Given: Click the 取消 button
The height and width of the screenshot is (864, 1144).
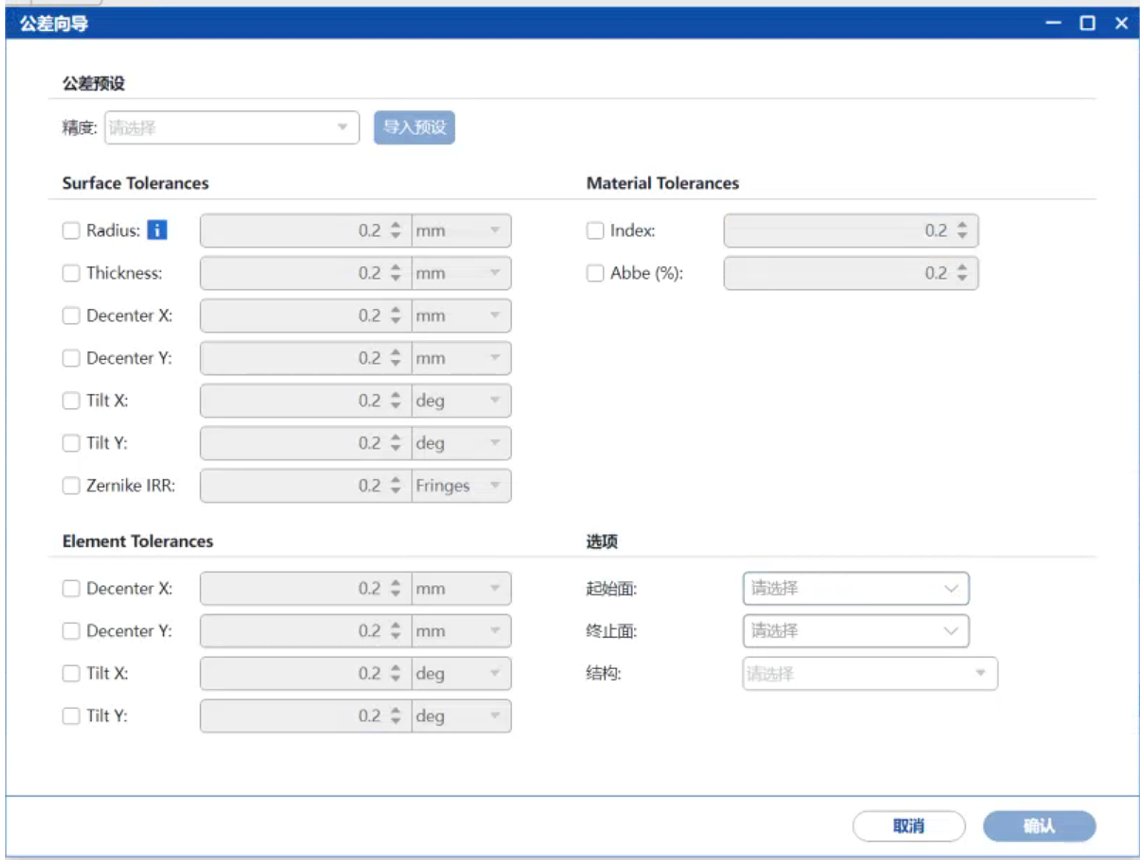Looking at the screenshot, I should point(908,826).
